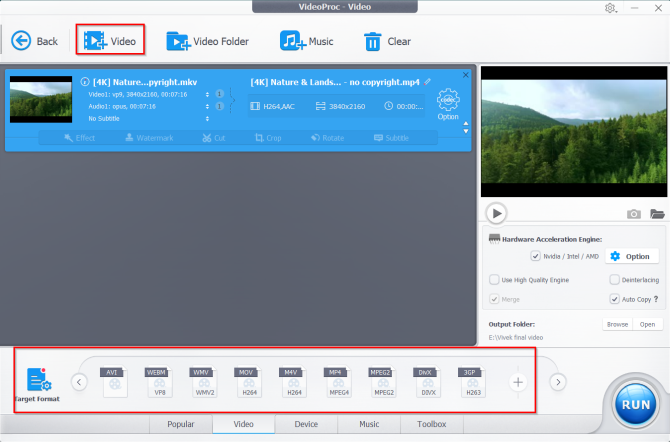The width and height of the screenshot is (670, 442).
Task: Add a Watermark to the video
Action: 149,138
